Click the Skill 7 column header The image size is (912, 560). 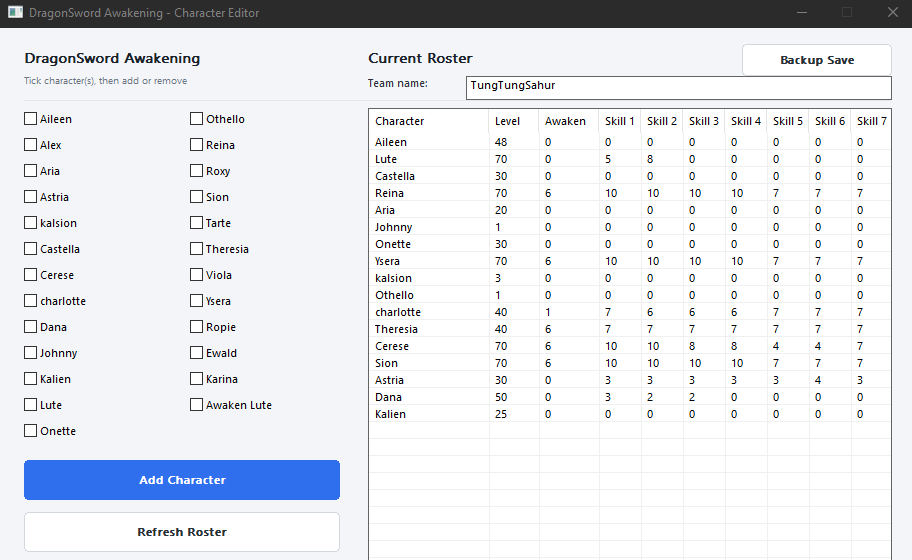[x=871, y=121]
